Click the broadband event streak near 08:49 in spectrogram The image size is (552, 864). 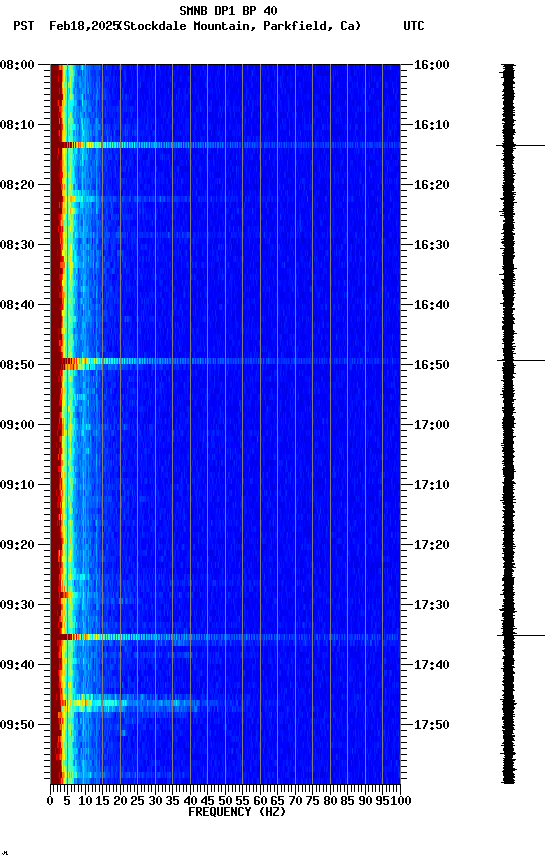[x=225, y=361]
